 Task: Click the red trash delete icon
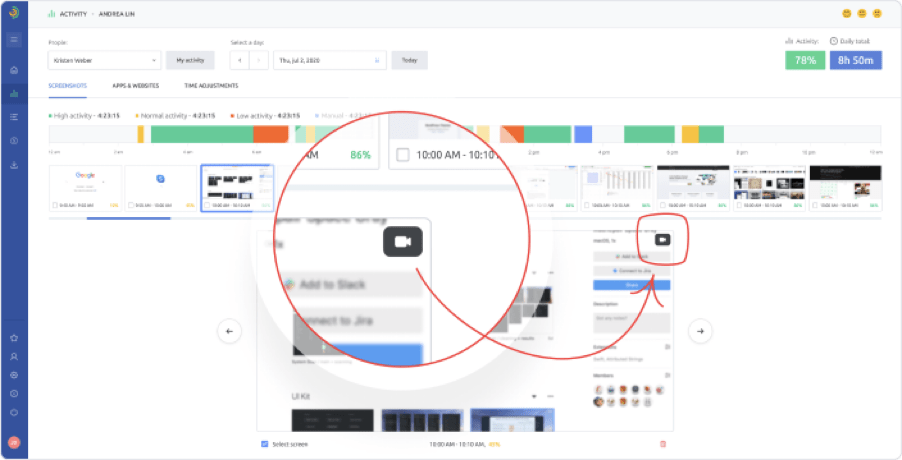[663, 444]
